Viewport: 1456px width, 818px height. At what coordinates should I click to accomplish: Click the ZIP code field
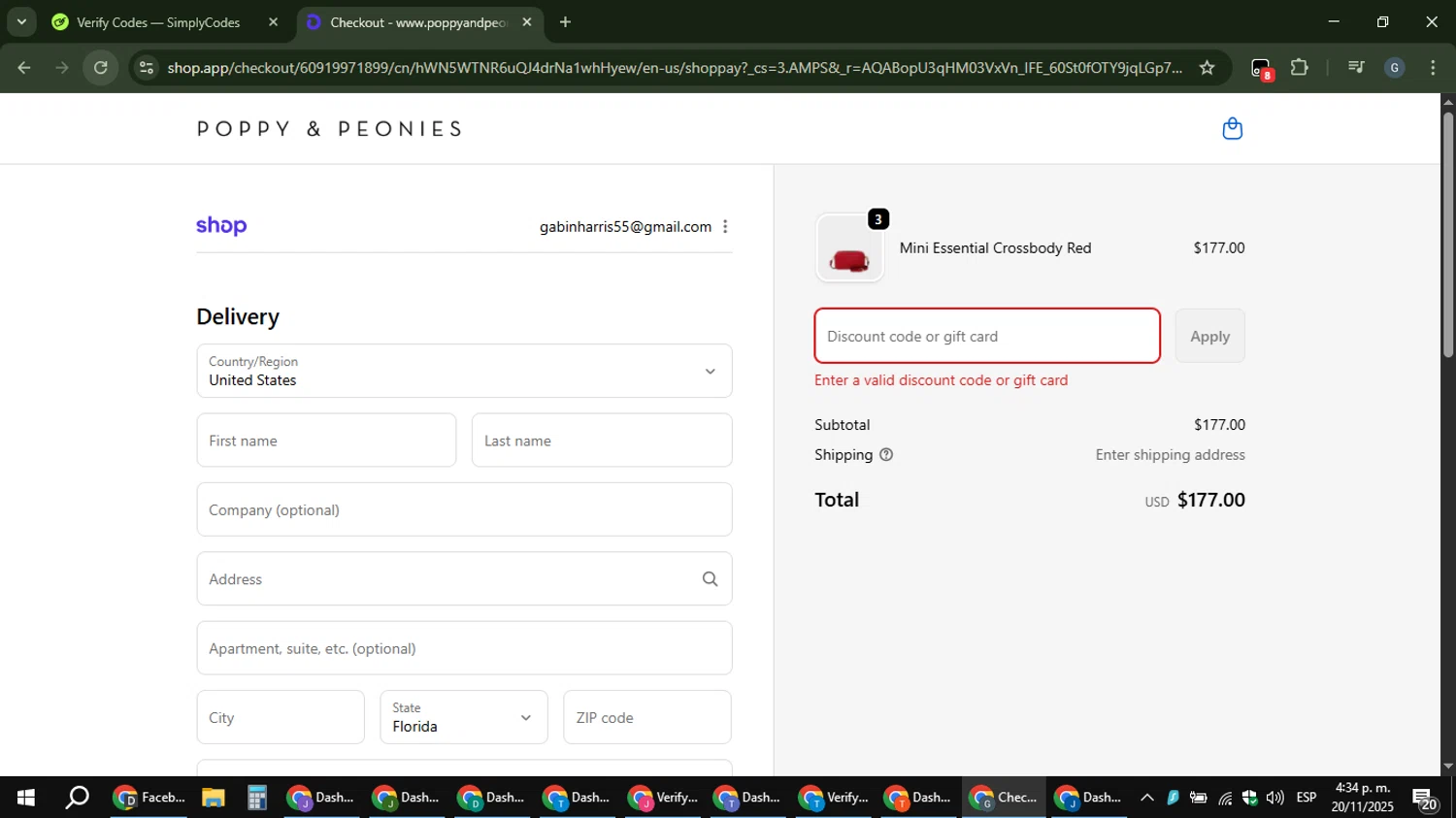(647, 717)
